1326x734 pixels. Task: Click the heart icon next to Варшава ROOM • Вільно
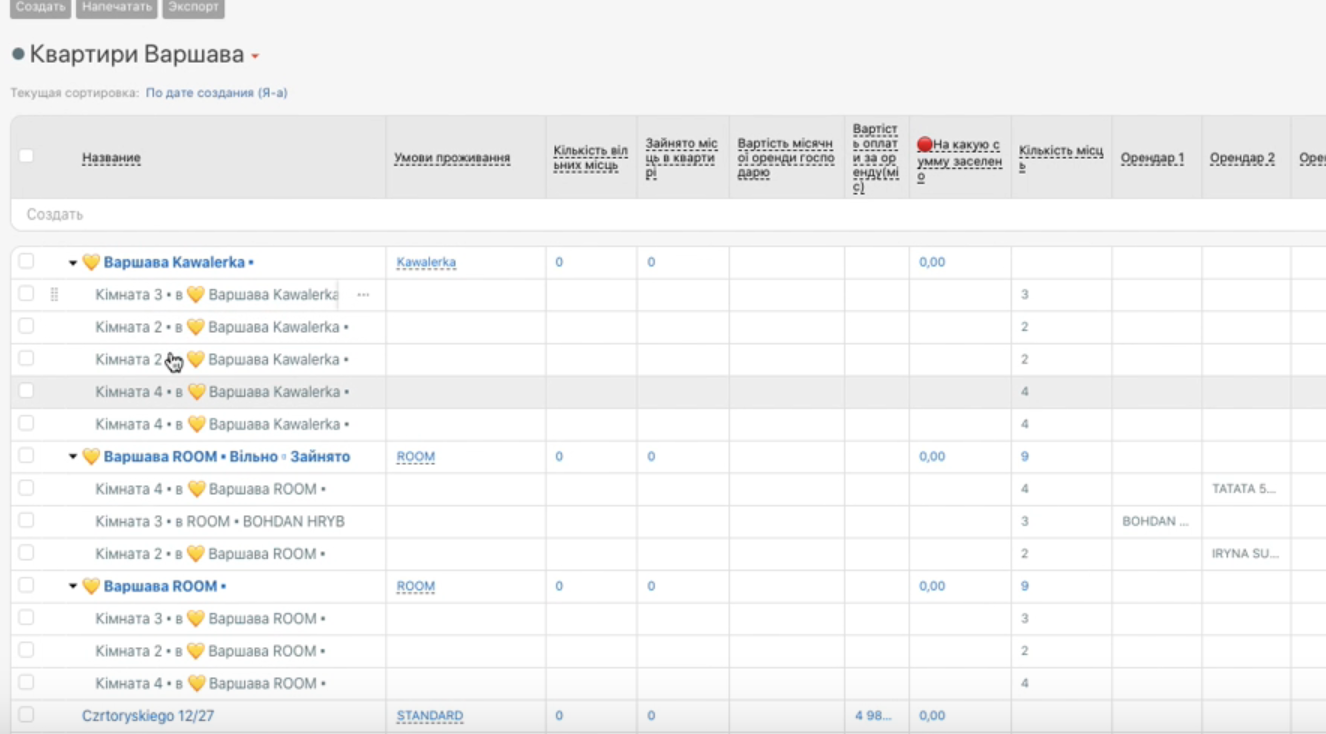click(x=91, y=457)
